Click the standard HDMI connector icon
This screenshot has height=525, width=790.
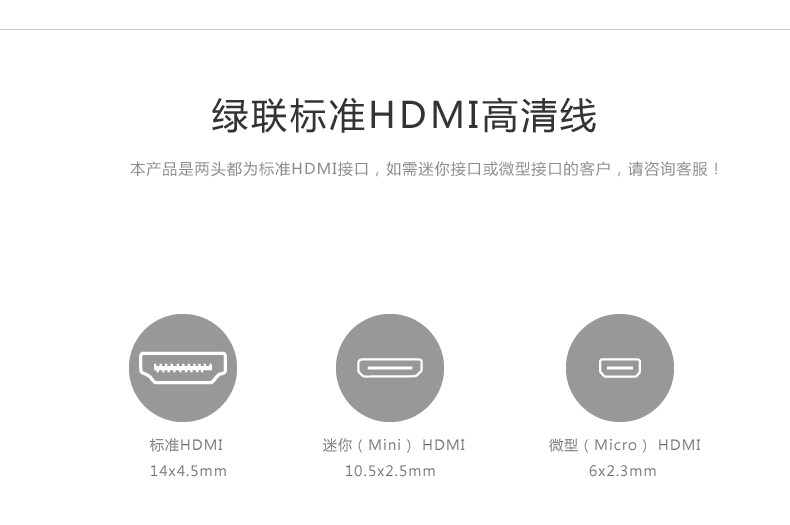point(183,368)
